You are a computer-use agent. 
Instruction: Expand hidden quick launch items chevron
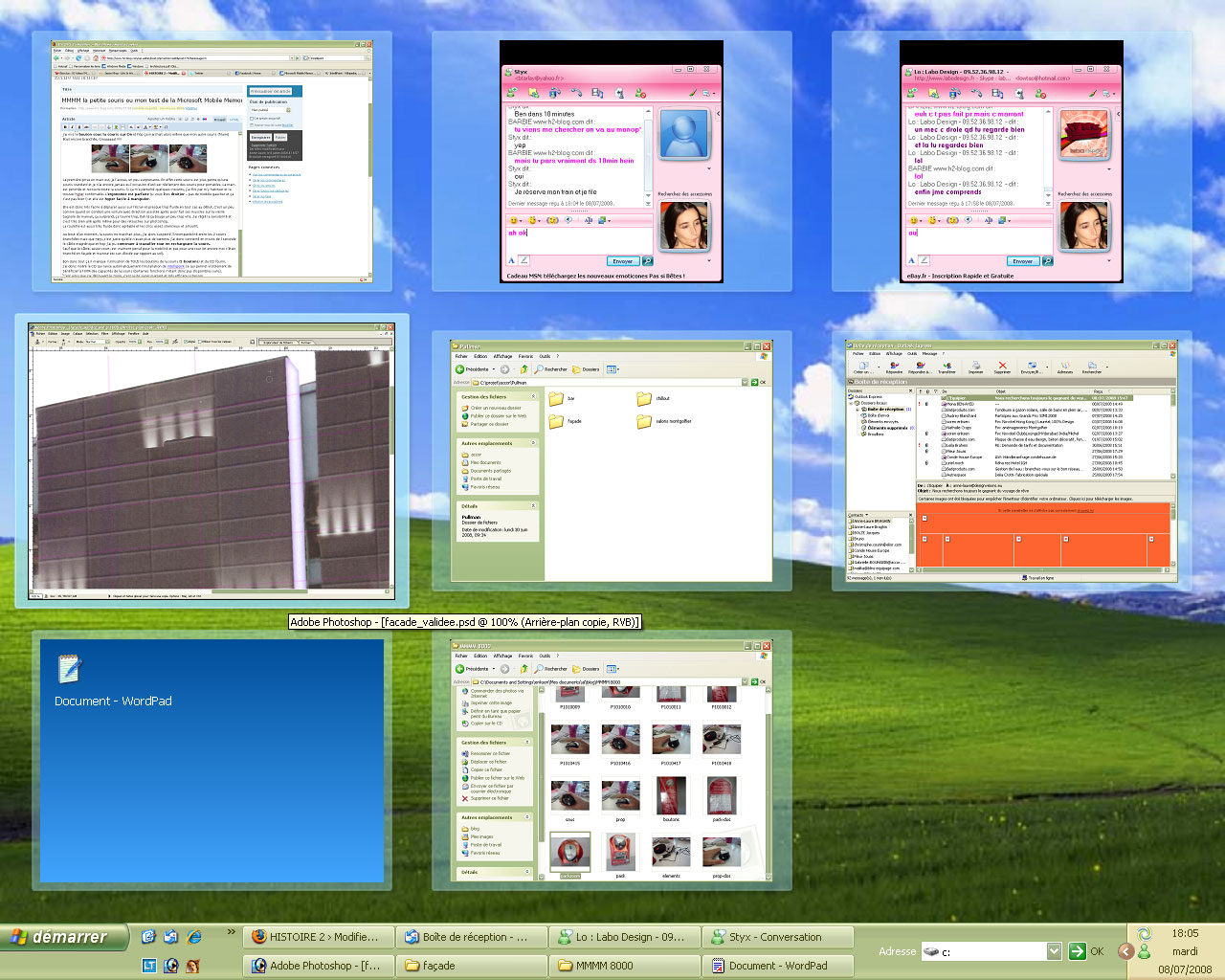pos(231,932)
